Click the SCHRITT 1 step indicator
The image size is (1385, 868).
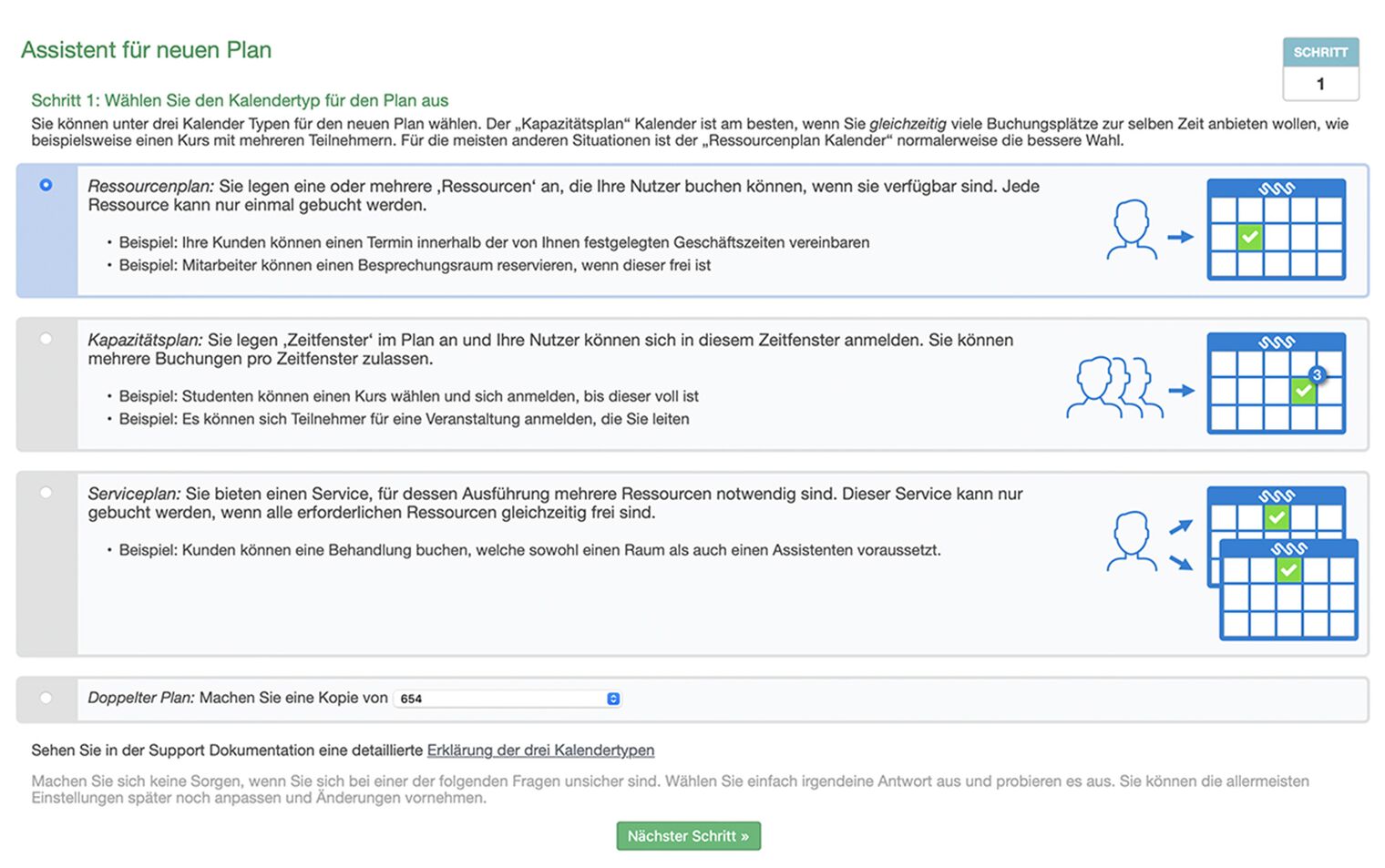click(1320, 68)
